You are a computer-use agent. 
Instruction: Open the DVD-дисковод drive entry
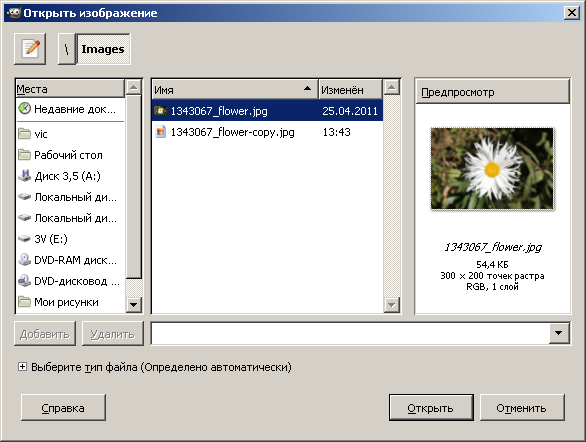coord(70,281)
